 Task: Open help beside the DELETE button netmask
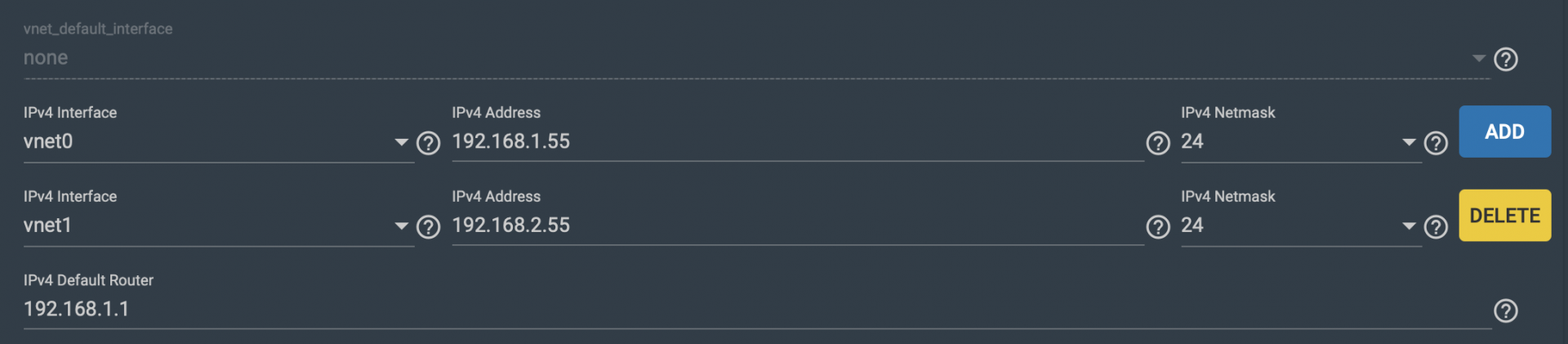coord(1435,226)
